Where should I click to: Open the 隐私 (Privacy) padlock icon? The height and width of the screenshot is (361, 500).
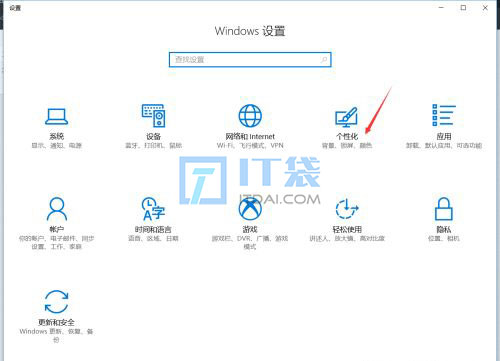(444, 209)
